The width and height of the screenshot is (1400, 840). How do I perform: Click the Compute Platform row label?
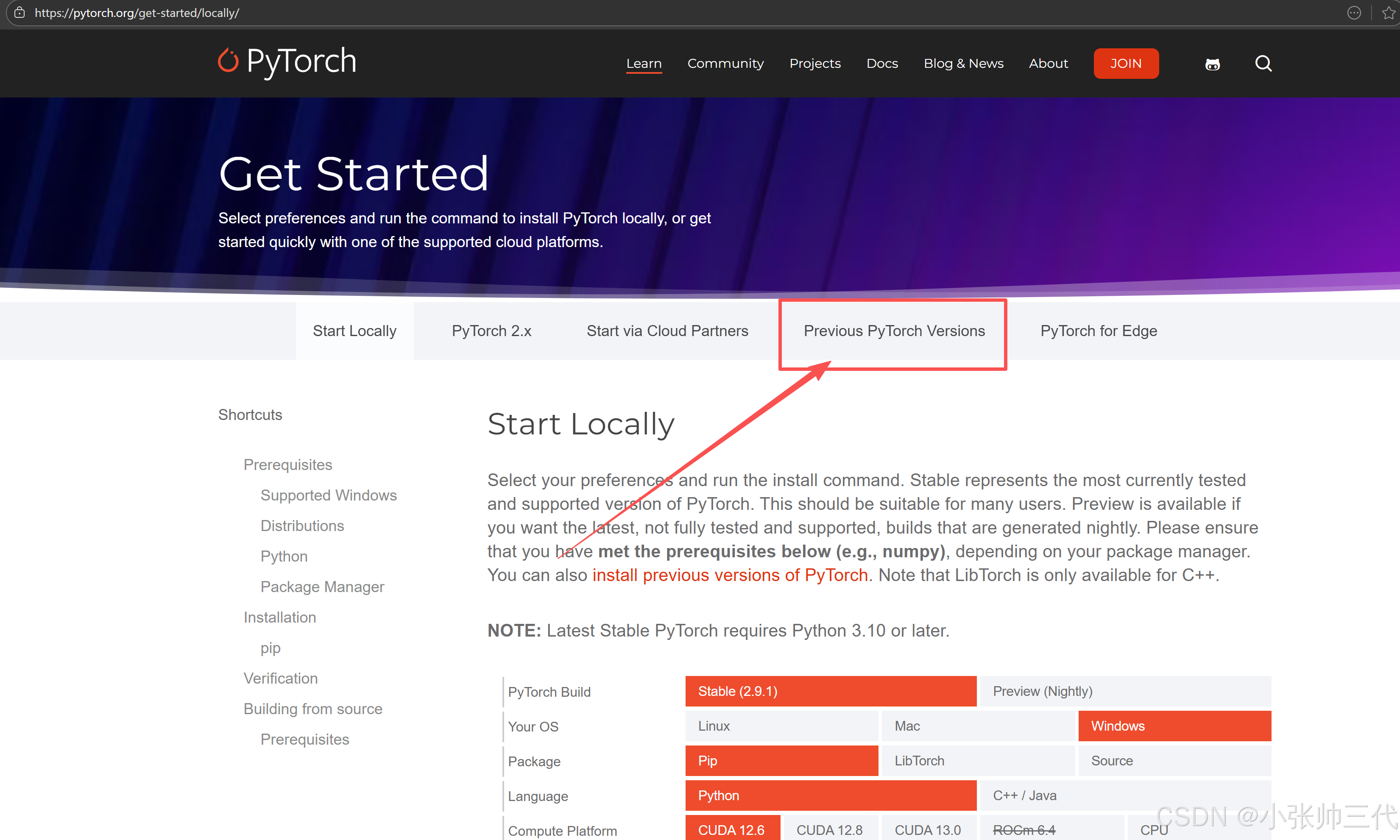coord(562,831)
